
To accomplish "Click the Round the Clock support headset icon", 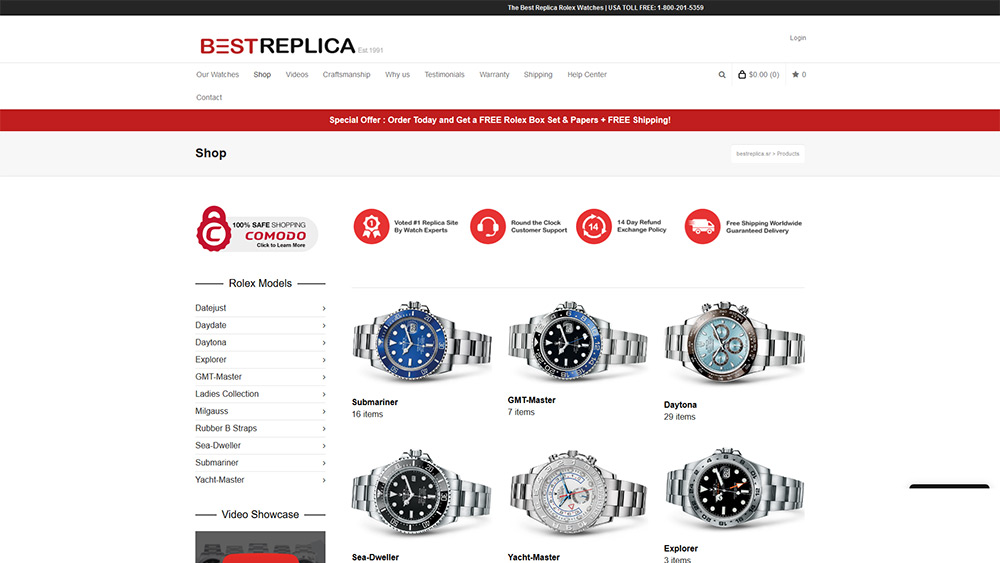I will coord(488,226).
